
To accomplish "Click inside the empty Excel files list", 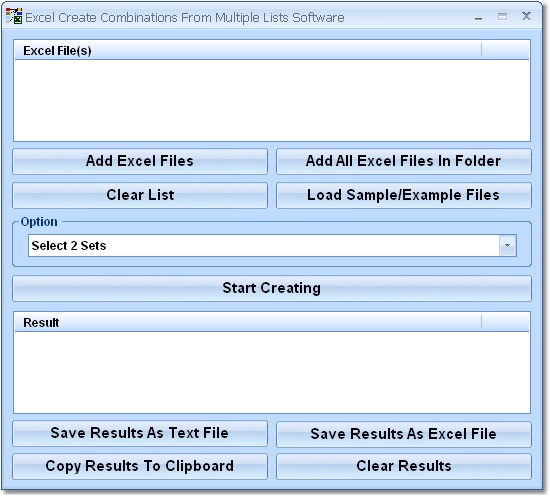I will [x=272, y=100].
